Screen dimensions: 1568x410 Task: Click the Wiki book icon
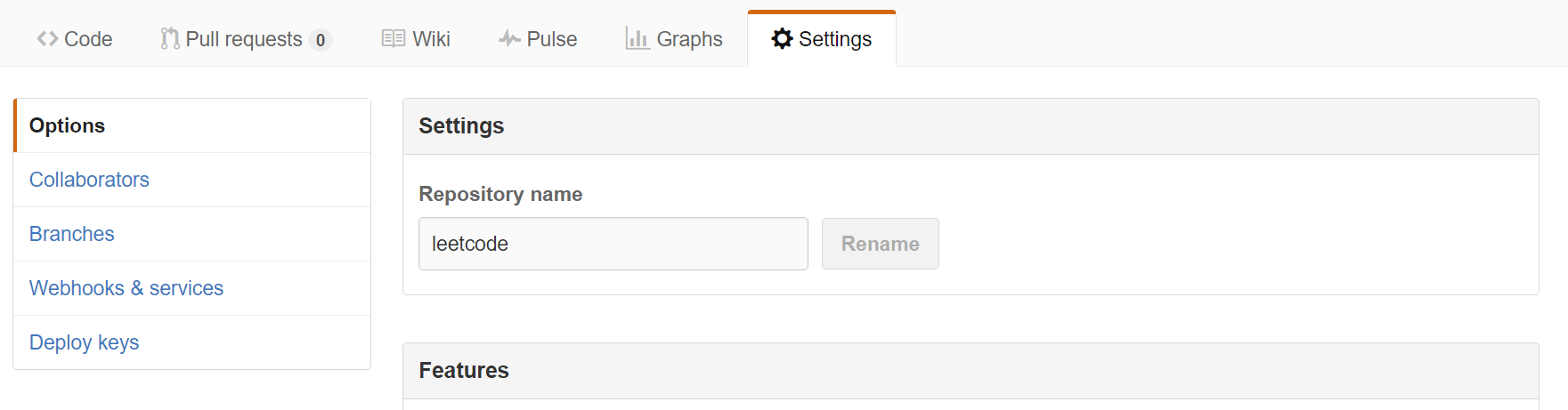tap(394, 39)
